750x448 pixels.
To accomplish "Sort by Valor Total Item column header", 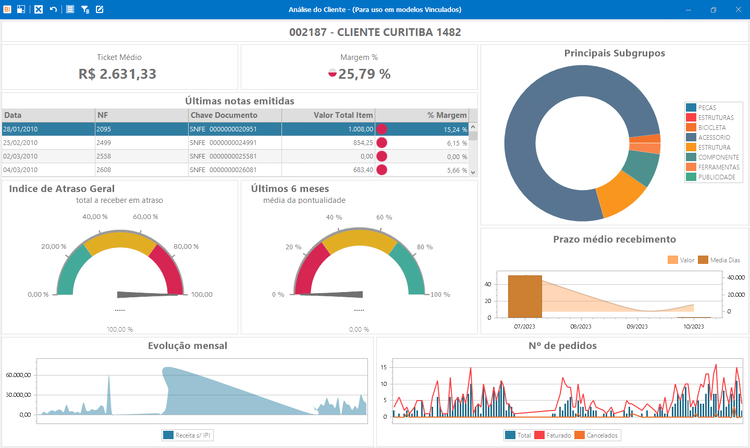I will [x=328, y=115].
